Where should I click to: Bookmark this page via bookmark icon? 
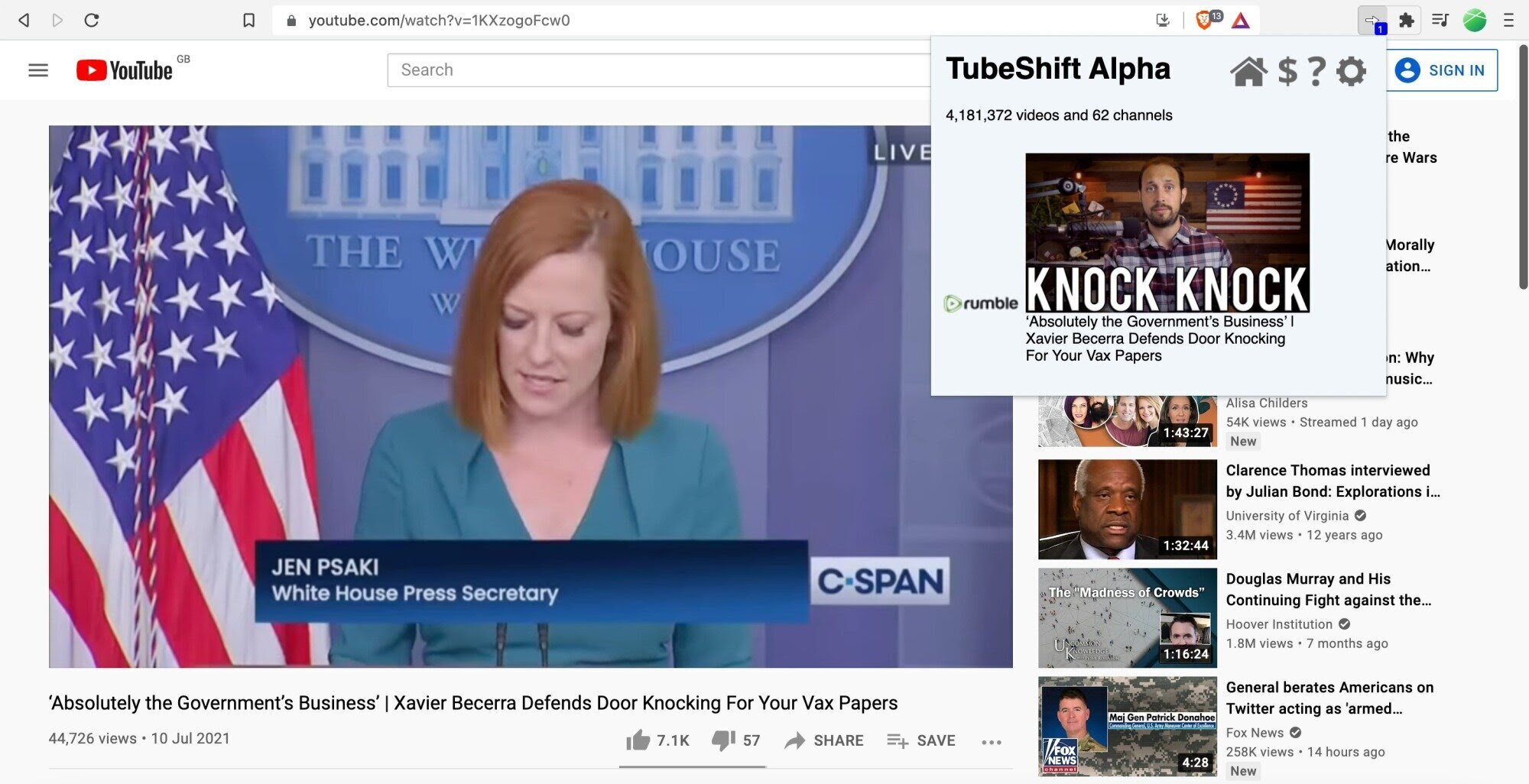(249, 21)
